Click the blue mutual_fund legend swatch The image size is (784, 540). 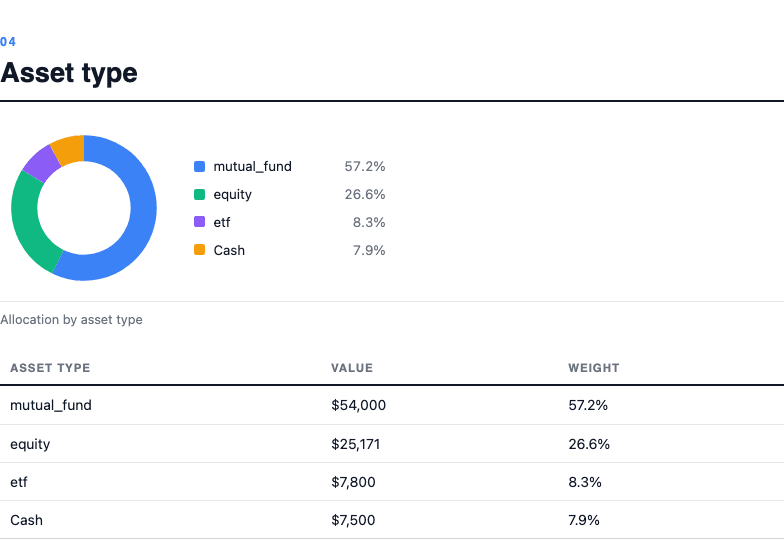coord(200,166)
